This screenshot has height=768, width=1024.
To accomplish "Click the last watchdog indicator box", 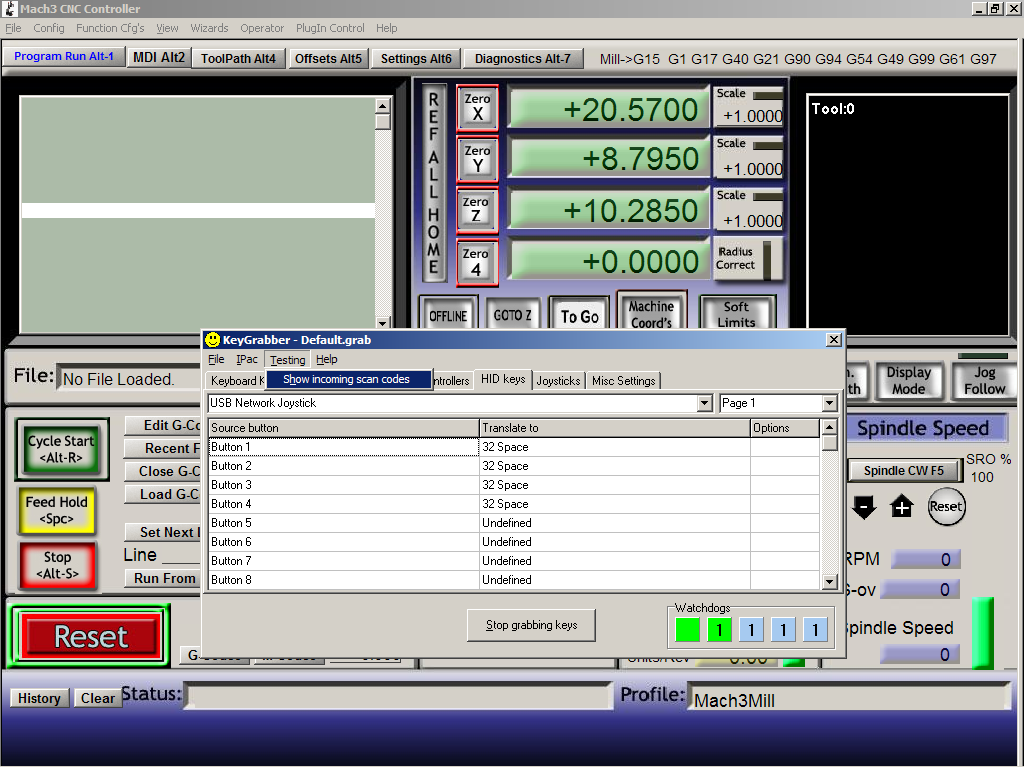I will tap(815, 630).
